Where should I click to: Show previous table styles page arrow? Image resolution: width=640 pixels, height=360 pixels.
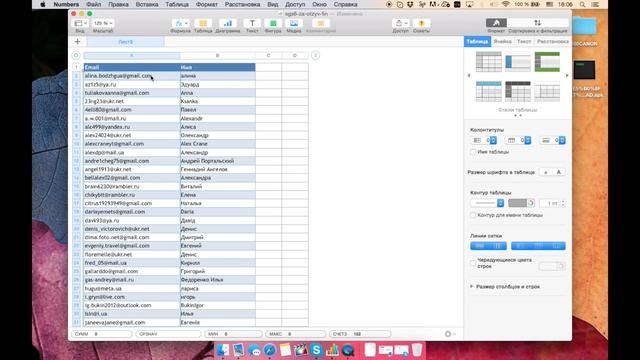pos(469,76)
